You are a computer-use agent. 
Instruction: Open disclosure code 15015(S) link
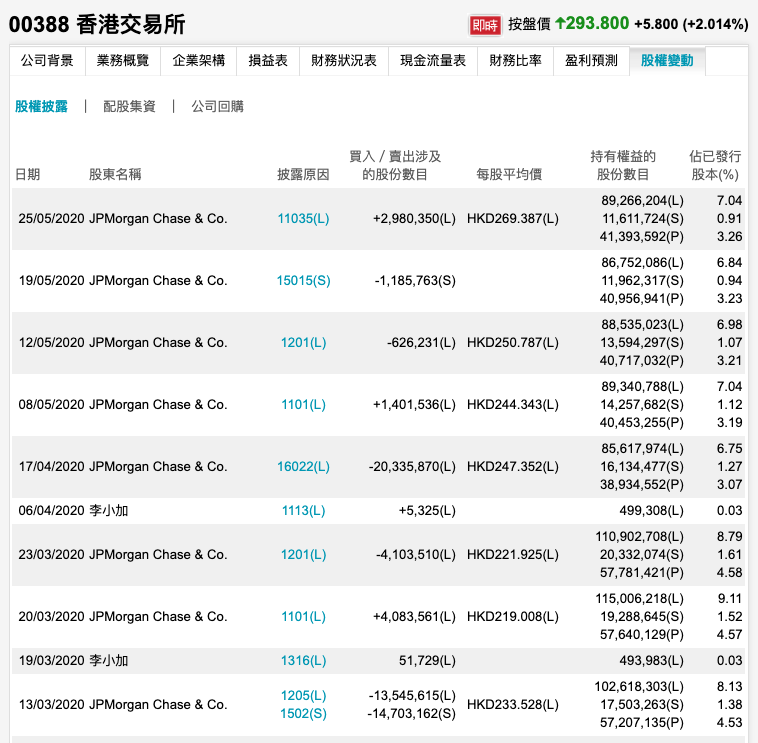pos(303,280)
